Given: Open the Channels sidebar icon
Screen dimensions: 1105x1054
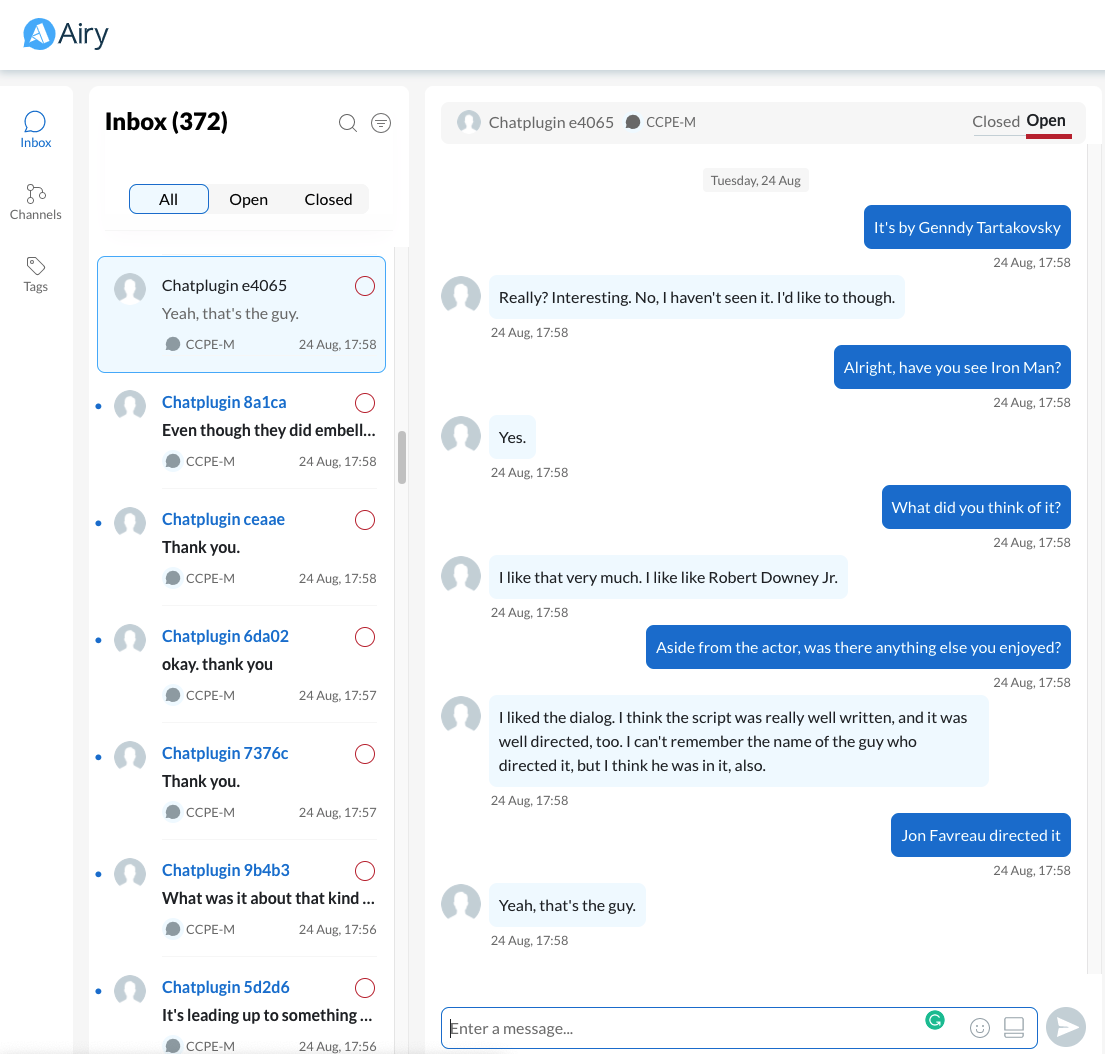Looking at the screenshot, I should click(x=35, y=201).
